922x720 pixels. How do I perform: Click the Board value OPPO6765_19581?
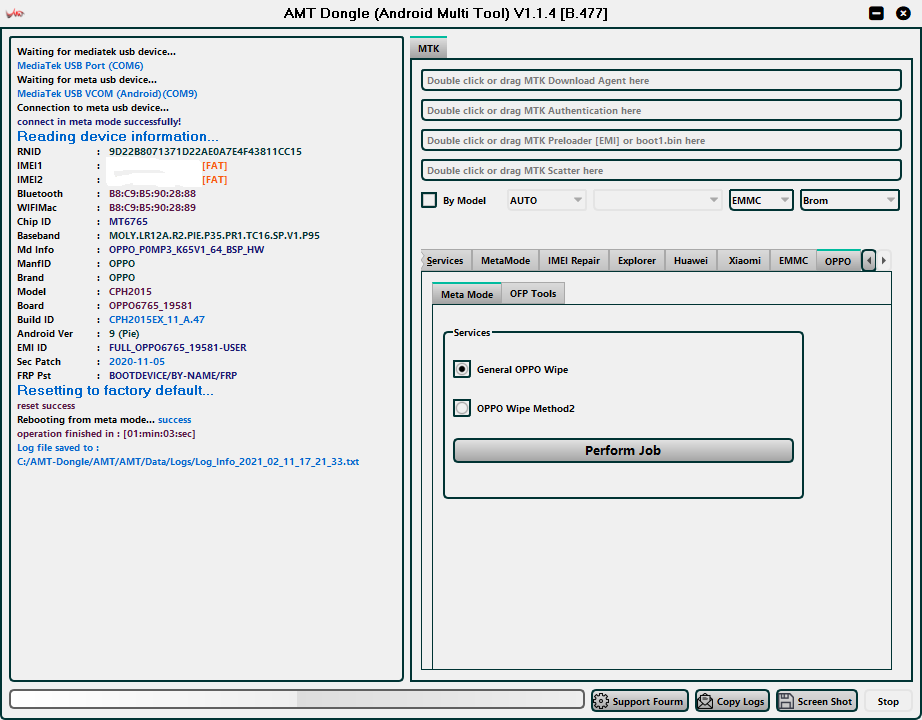pos(151,306)
